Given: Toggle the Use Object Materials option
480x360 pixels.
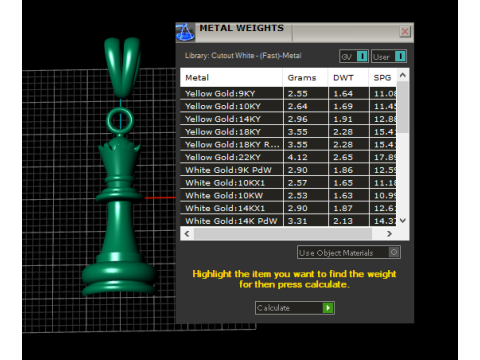Looking at the screenshot, I should (349, 252).
